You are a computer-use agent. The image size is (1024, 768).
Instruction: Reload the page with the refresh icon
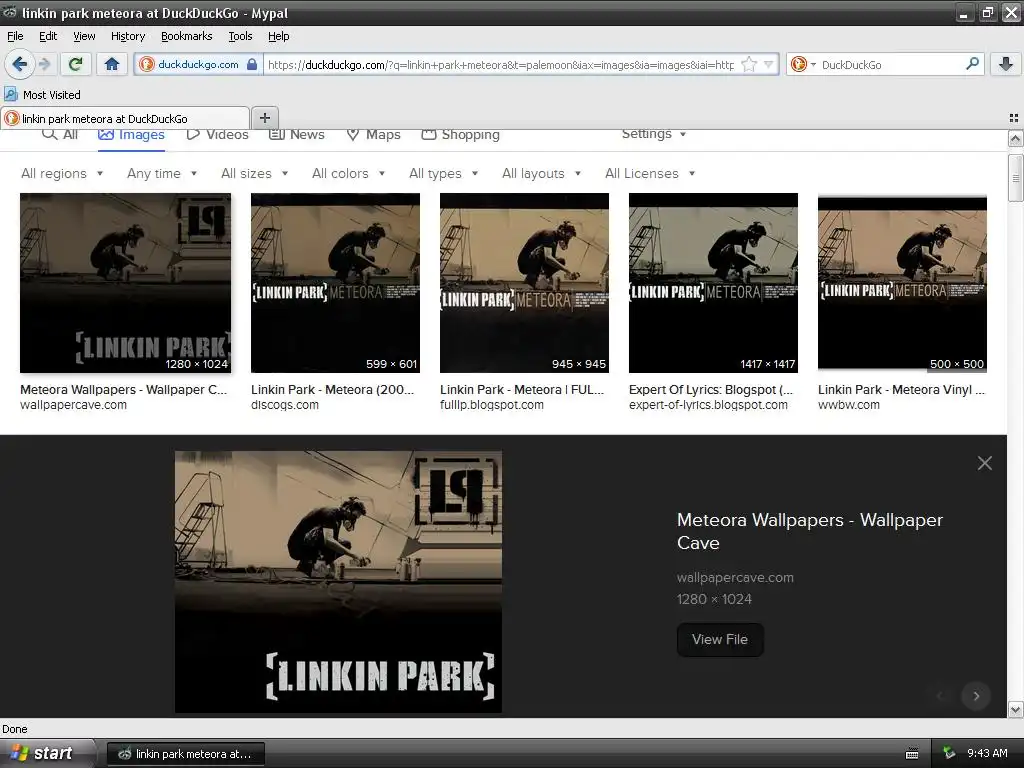[76, 64]
